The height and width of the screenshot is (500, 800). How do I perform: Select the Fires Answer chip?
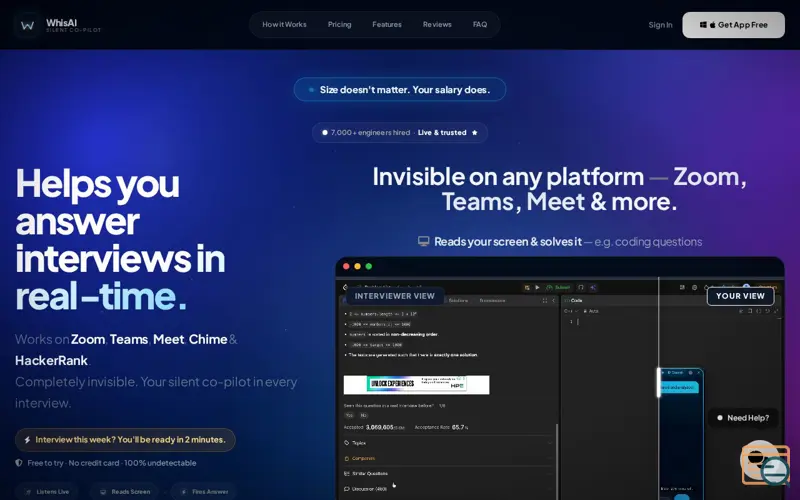[204, 492]
